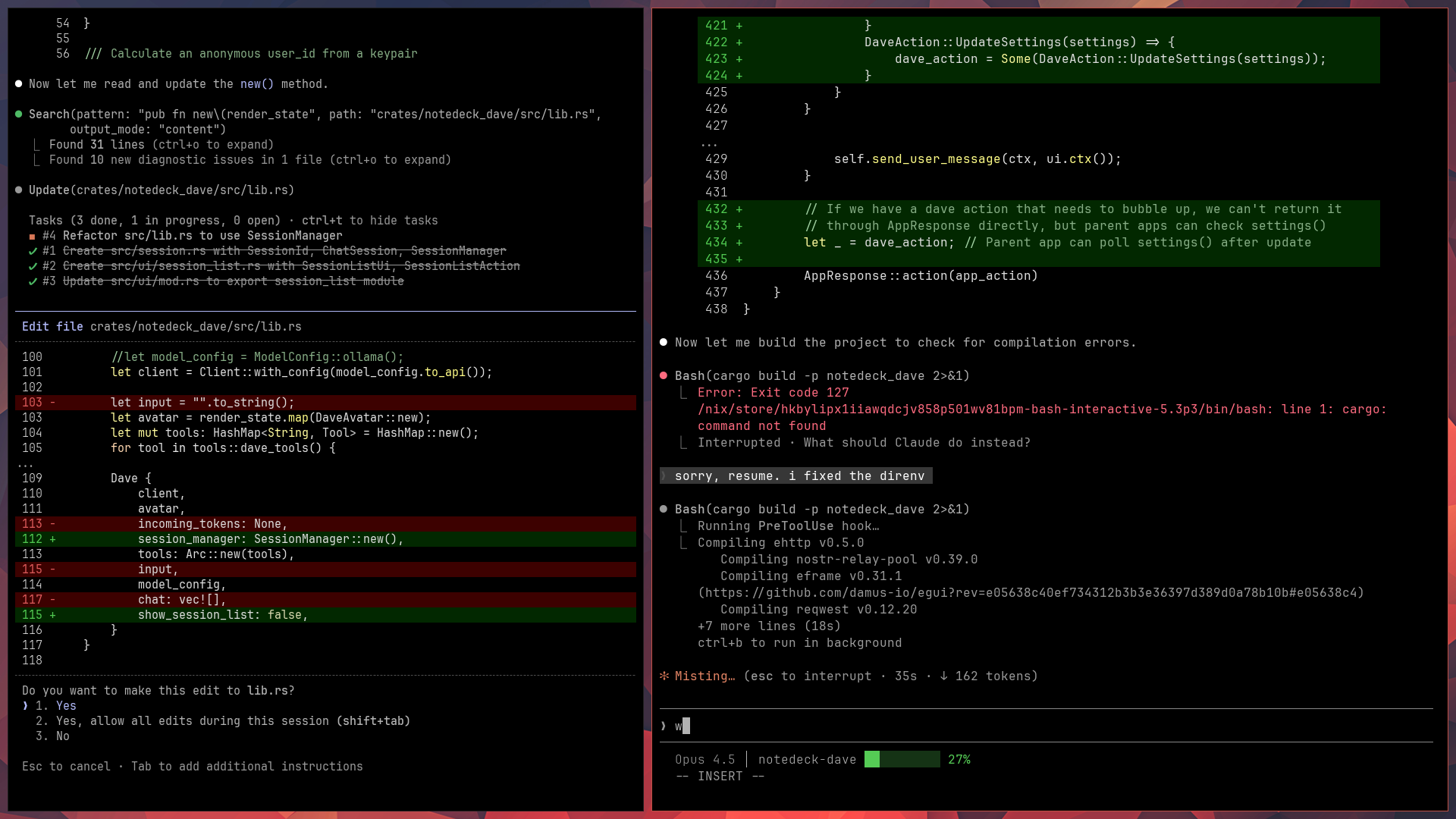Toggle checkmark of task #3 Update src/ui/mod.rs
The height and width of the screenshot is (819, 1456).
(x=33, y=281)
